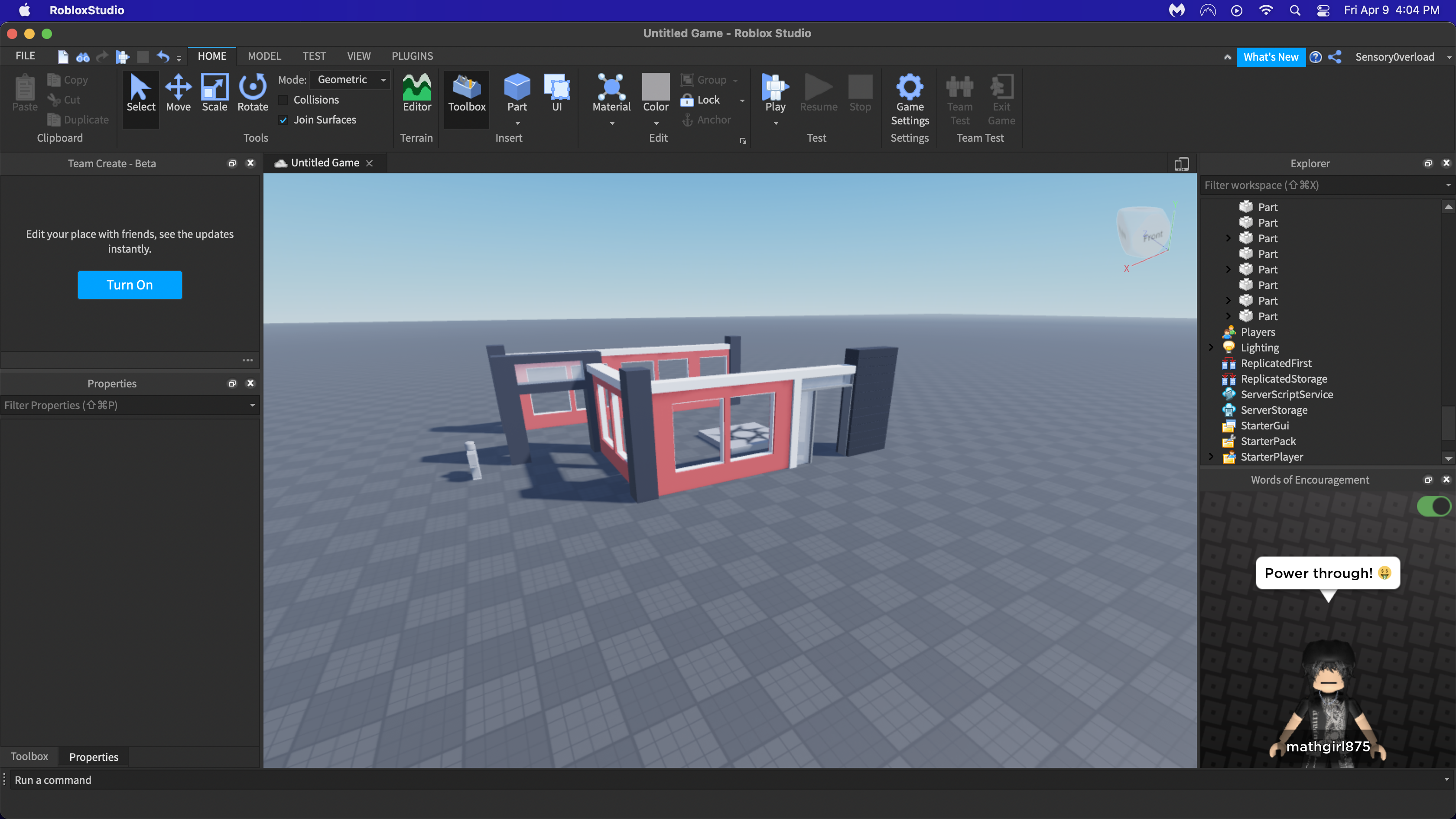Viewport: 1456px width, 819px height.
Task: Click the Turn On button
Action: click(x=130, y=285)
